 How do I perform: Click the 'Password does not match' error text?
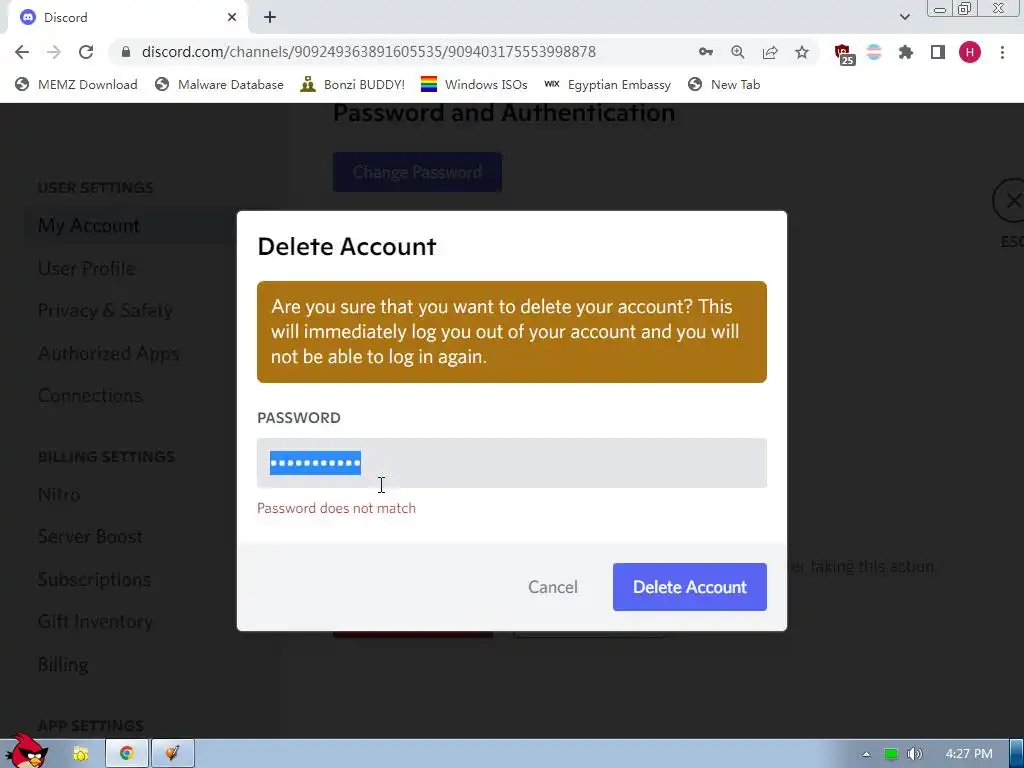(x=336, y=508)
